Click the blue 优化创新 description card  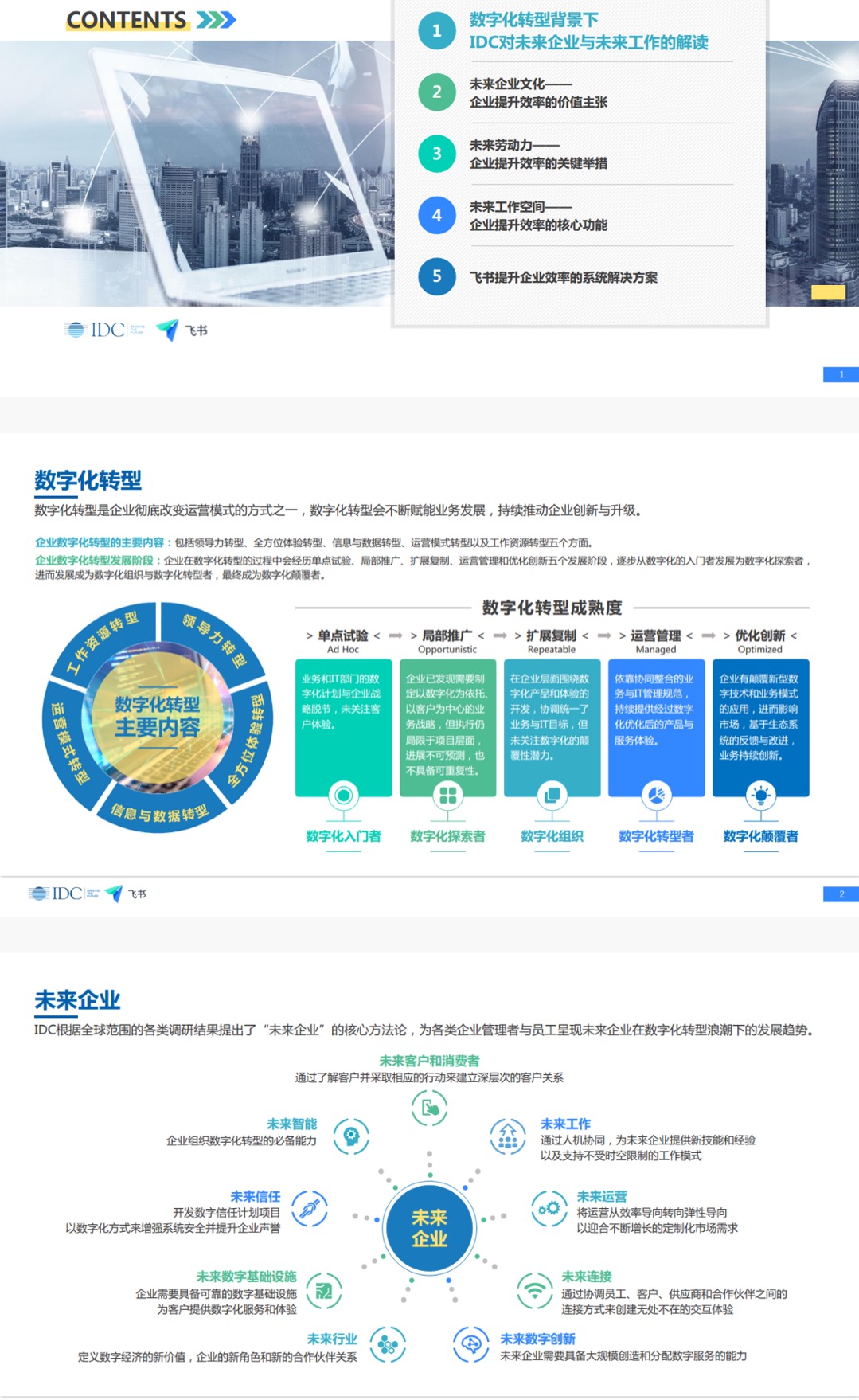tap(760, 727)
